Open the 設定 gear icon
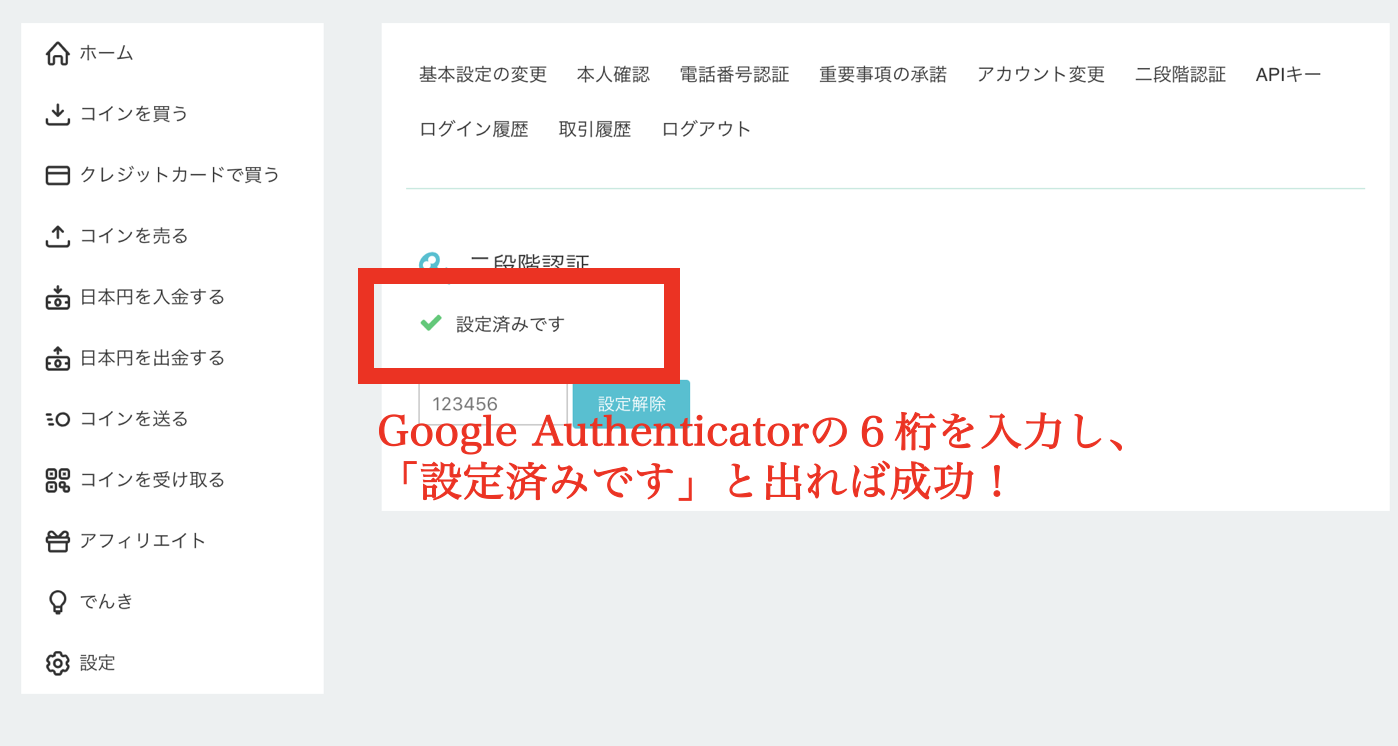Viewport: 1398px width, 746px height. click(58, 663)
